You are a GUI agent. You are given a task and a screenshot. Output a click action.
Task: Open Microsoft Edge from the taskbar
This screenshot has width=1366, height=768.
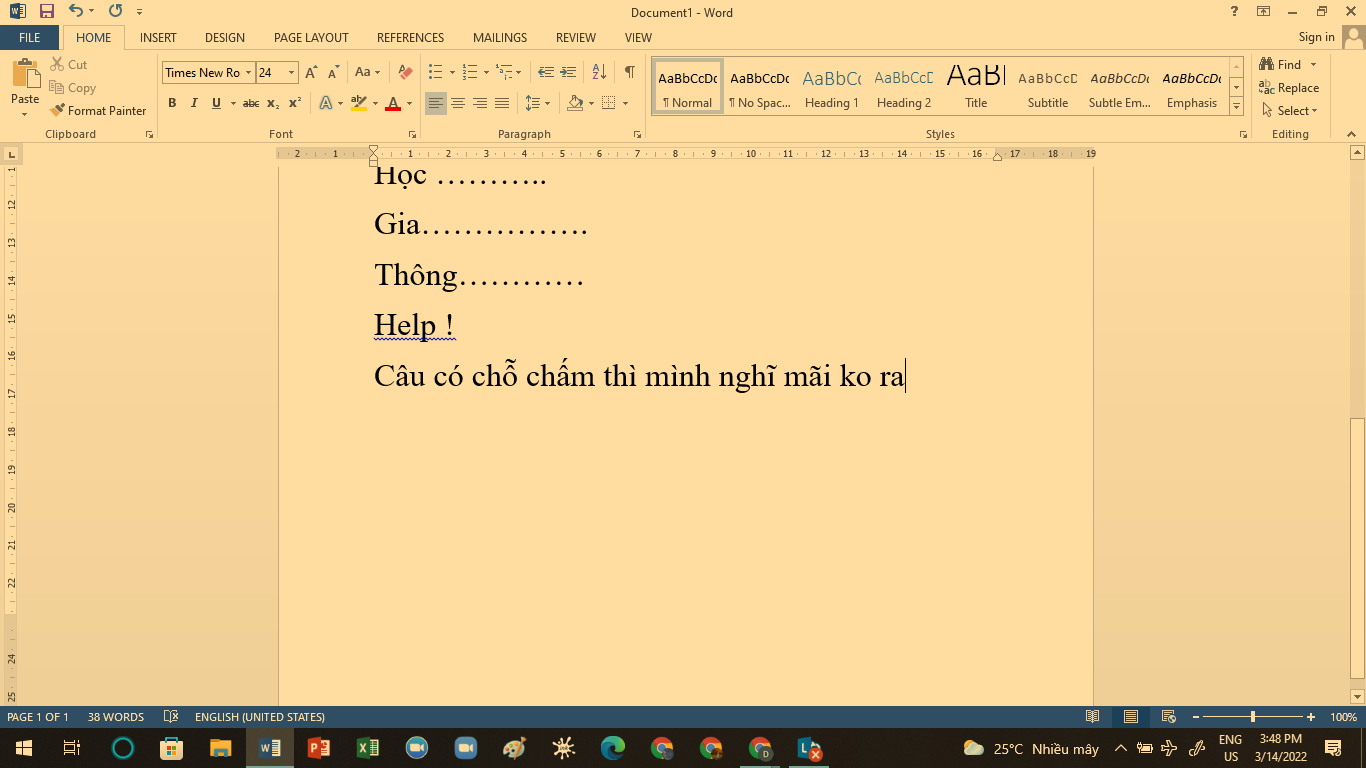[613, 748]
